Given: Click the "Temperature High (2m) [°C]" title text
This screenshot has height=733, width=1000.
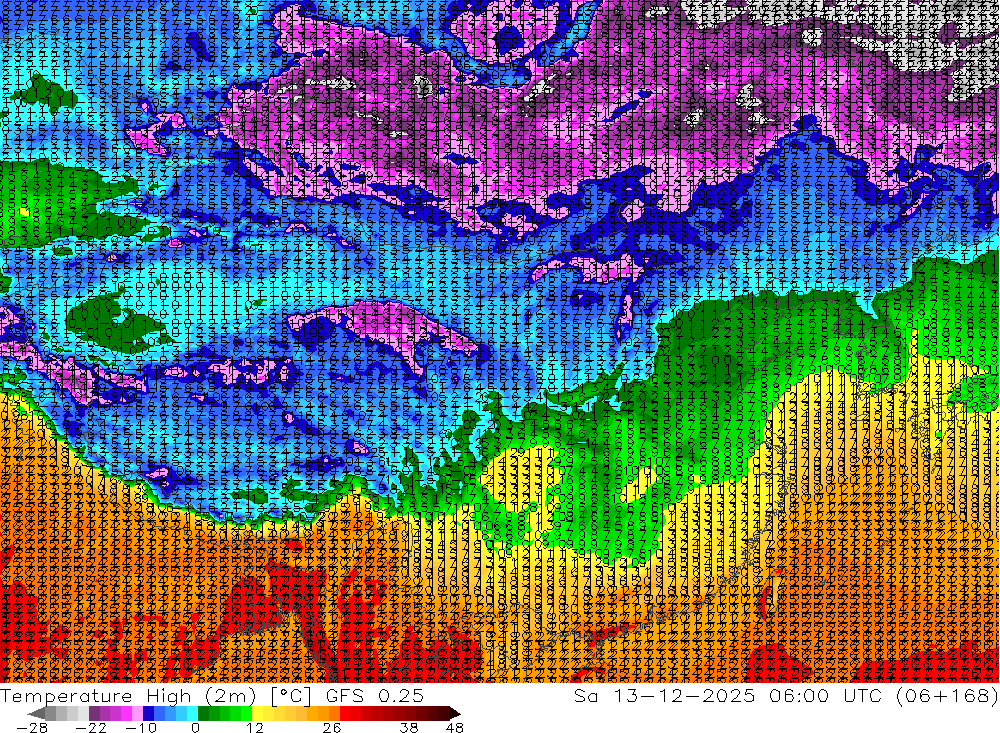Looking at the screenshot, I should pyautogui.click(x=155, y=696).
